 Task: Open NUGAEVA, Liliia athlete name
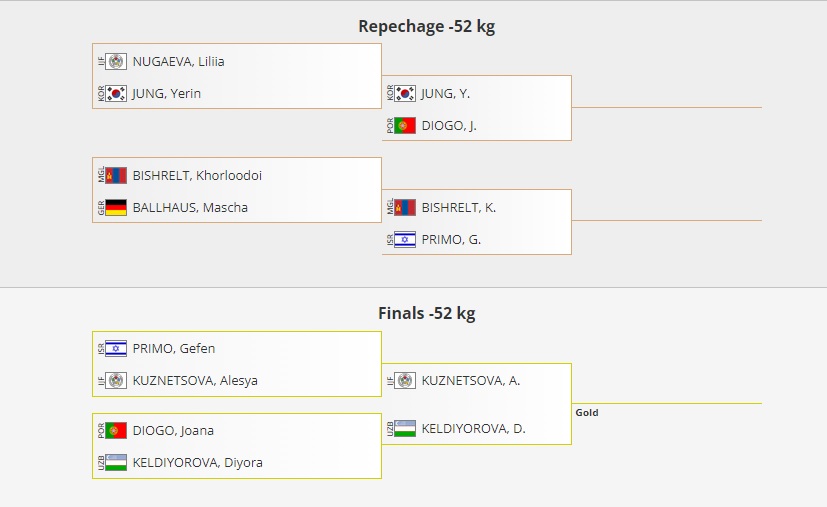click(x=178, y=61)
